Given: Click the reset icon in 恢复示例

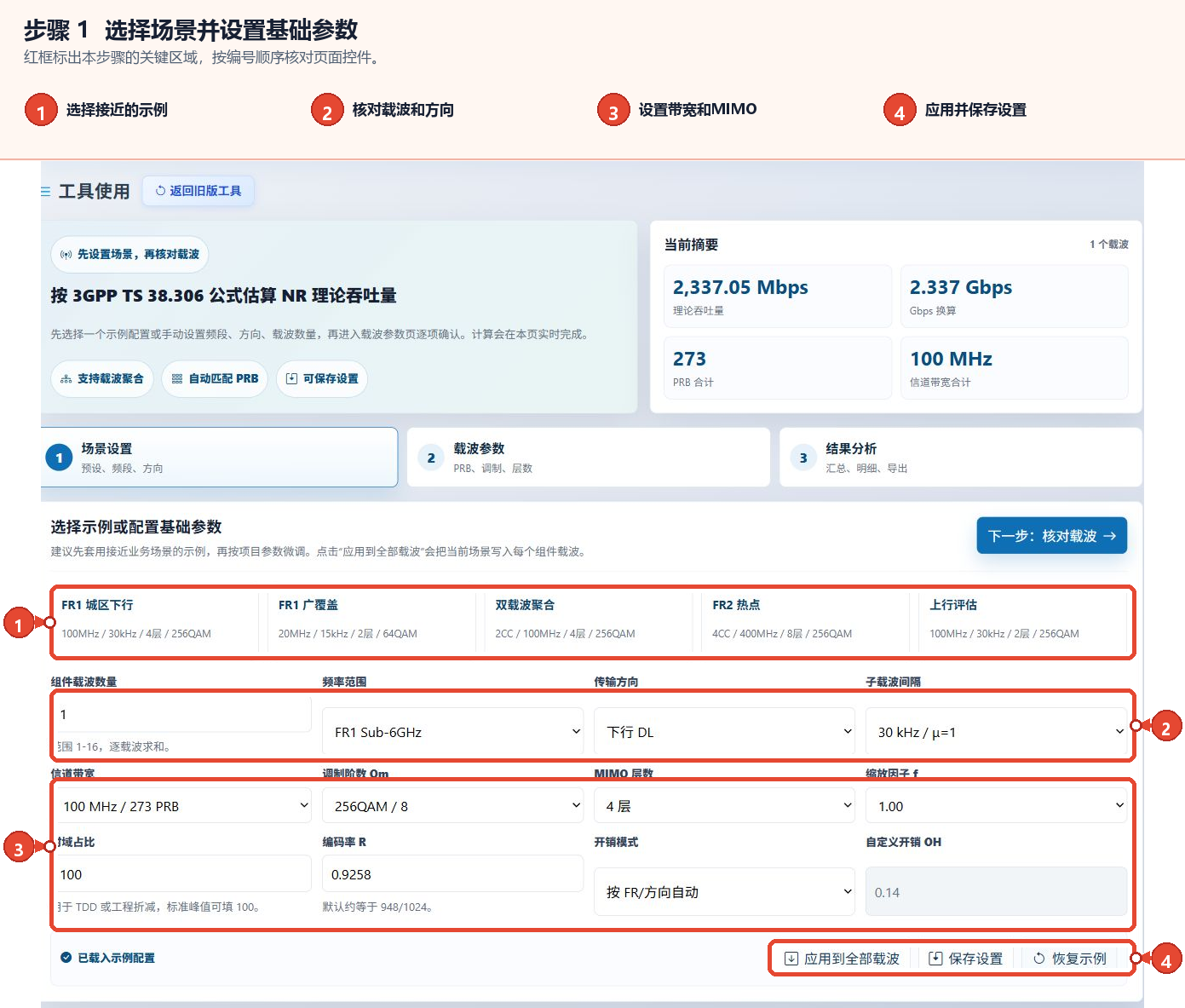Looking at the screenshot, I should [1039, 959].
